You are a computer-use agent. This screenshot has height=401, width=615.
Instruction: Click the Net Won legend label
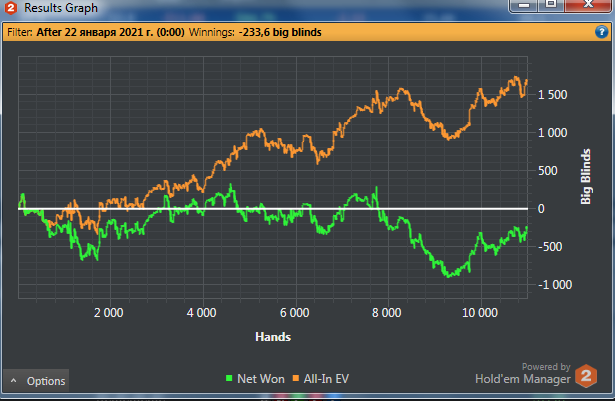click(261, 379)
